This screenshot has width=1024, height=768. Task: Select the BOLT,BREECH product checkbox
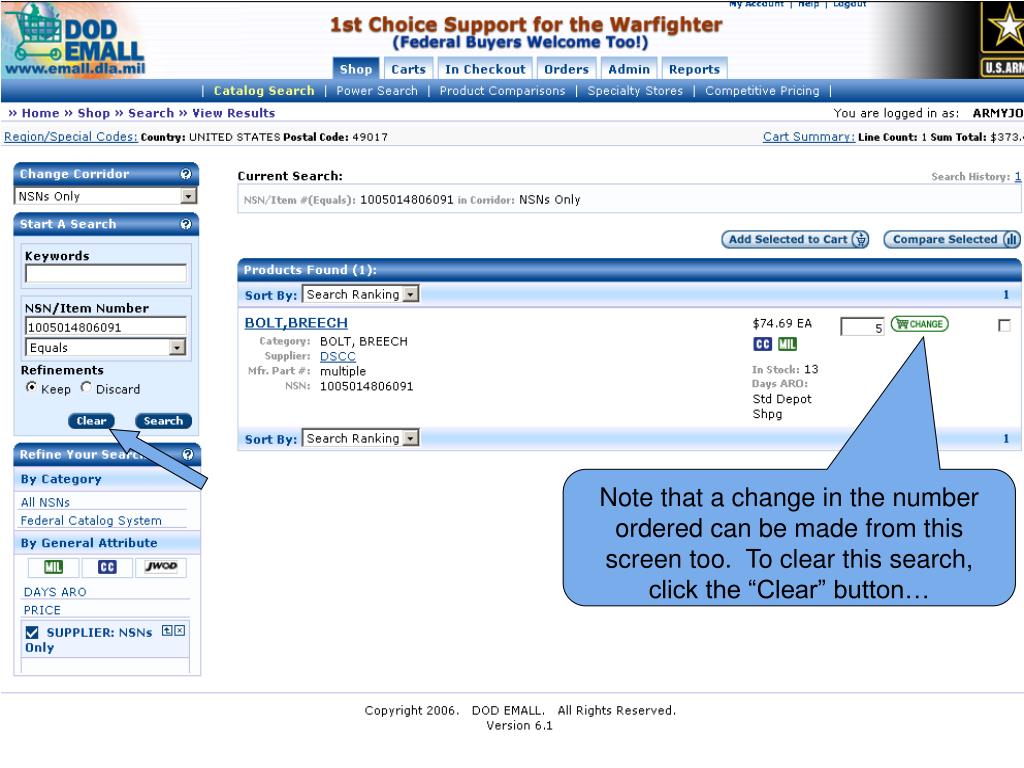[x=1004, y=325]
